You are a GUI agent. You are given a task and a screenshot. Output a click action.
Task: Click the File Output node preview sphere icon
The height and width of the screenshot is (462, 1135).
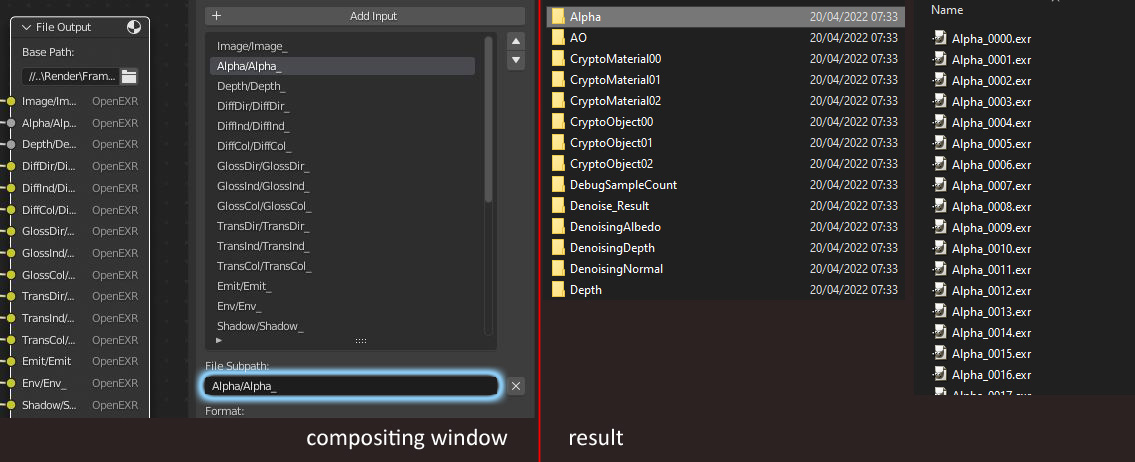click(134, 28)
